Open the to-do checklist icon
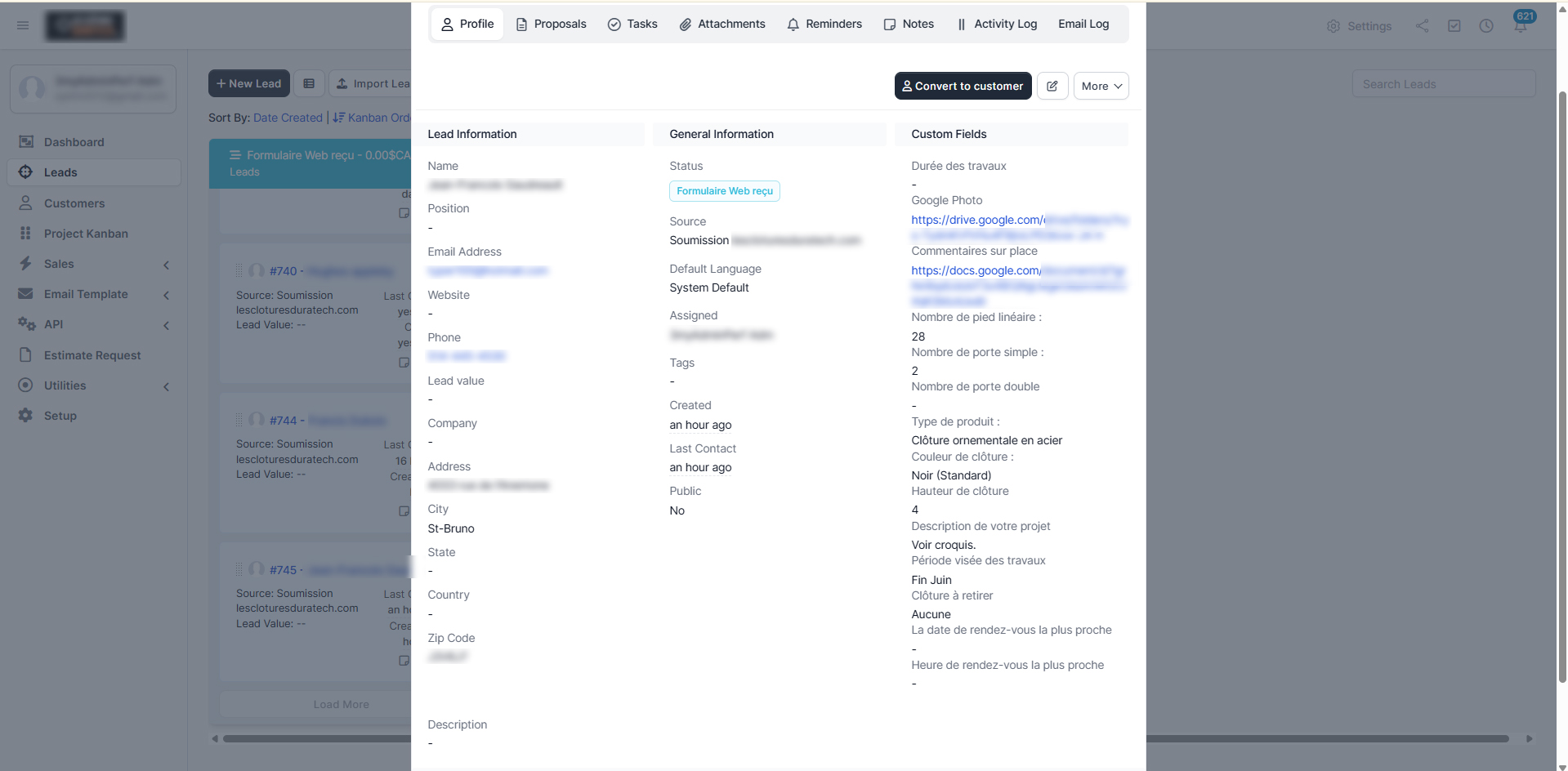 [x=1454, y=26]
